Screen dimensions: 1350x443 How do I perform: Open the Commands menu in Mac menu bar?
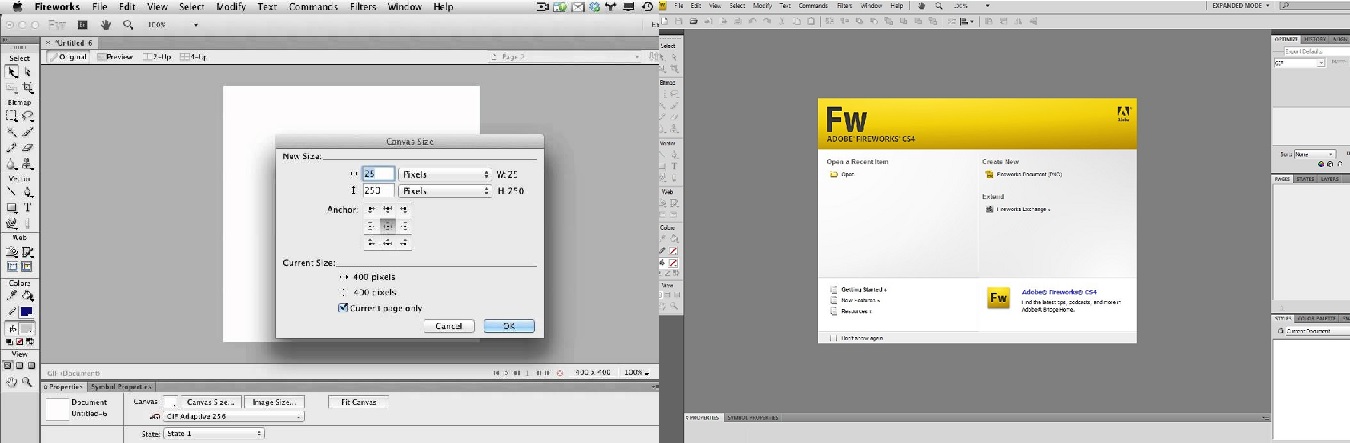click(x=313, y=7)
